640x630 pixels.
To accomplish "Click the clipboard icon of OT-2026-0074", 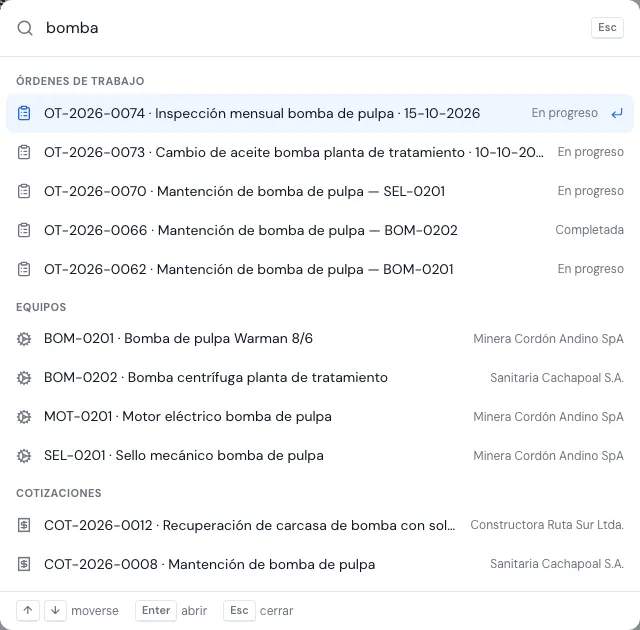I will pos(24,113).
